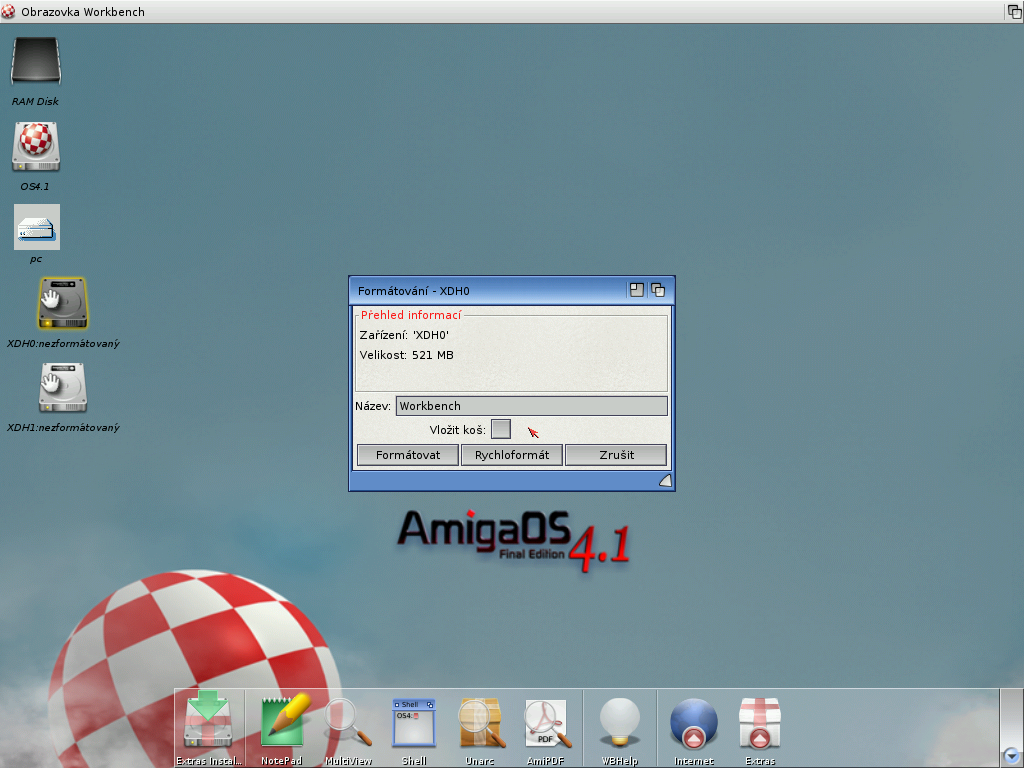Open the RAM Disk icon
1024x768 pixels.
click(x=36, y=62)
